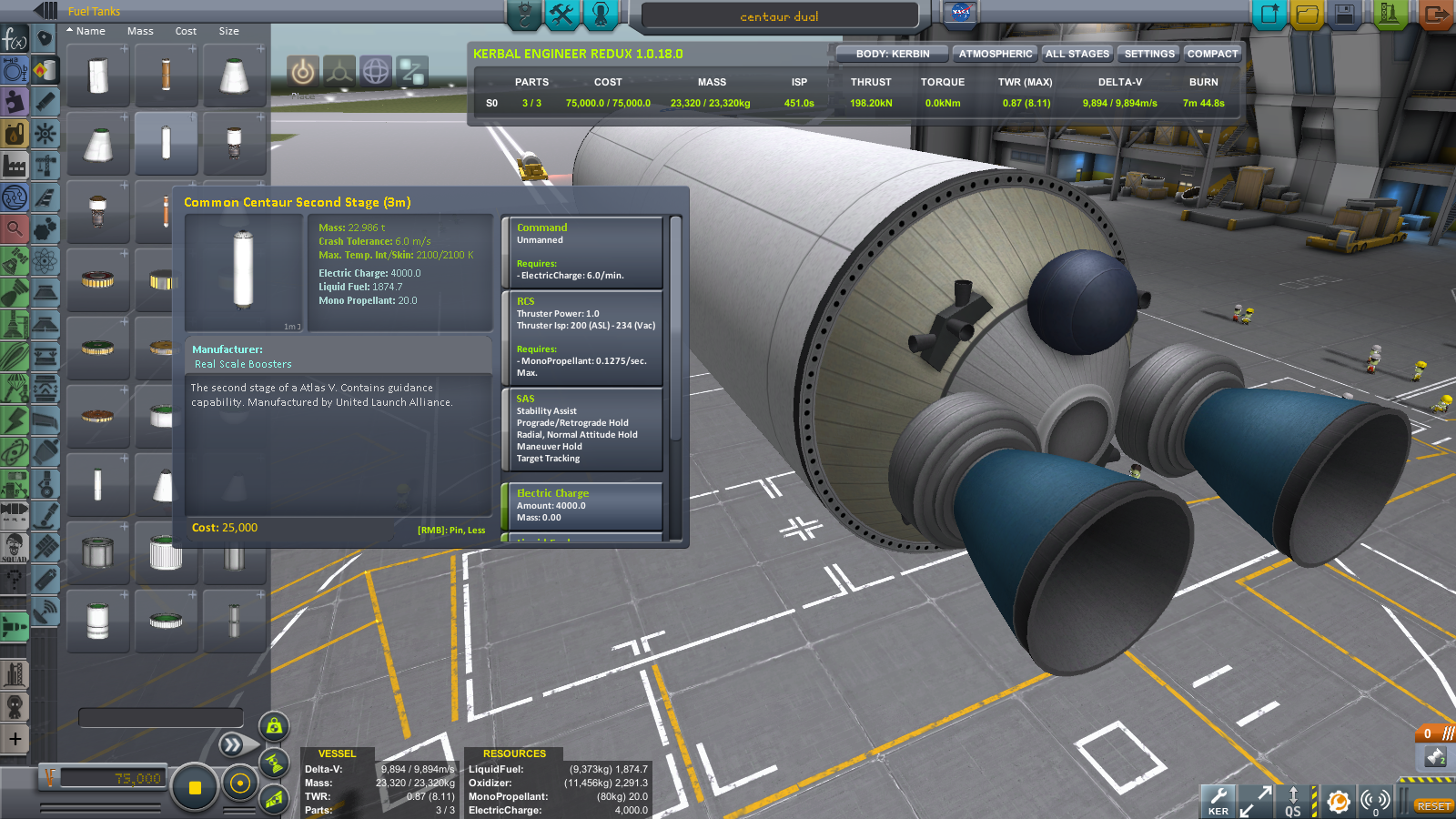Exit the editor with orange arrow button
Image resolution: width=1456 pixels, height=819 pixels.
click(x=1435, y=15)
